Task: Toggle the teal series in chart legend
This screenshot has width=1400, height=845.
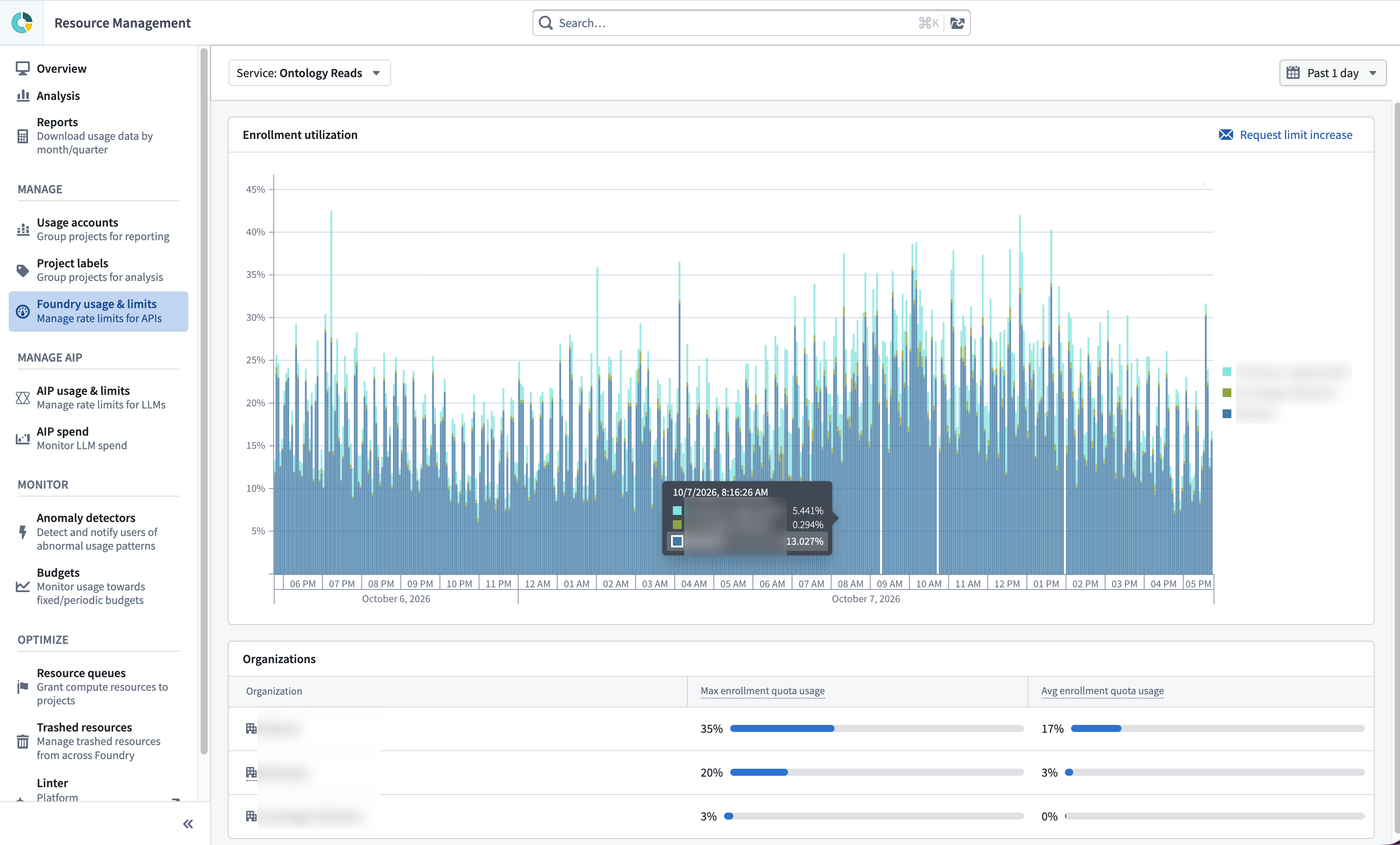Action: pyautogui.click(x=1227, y=372)
